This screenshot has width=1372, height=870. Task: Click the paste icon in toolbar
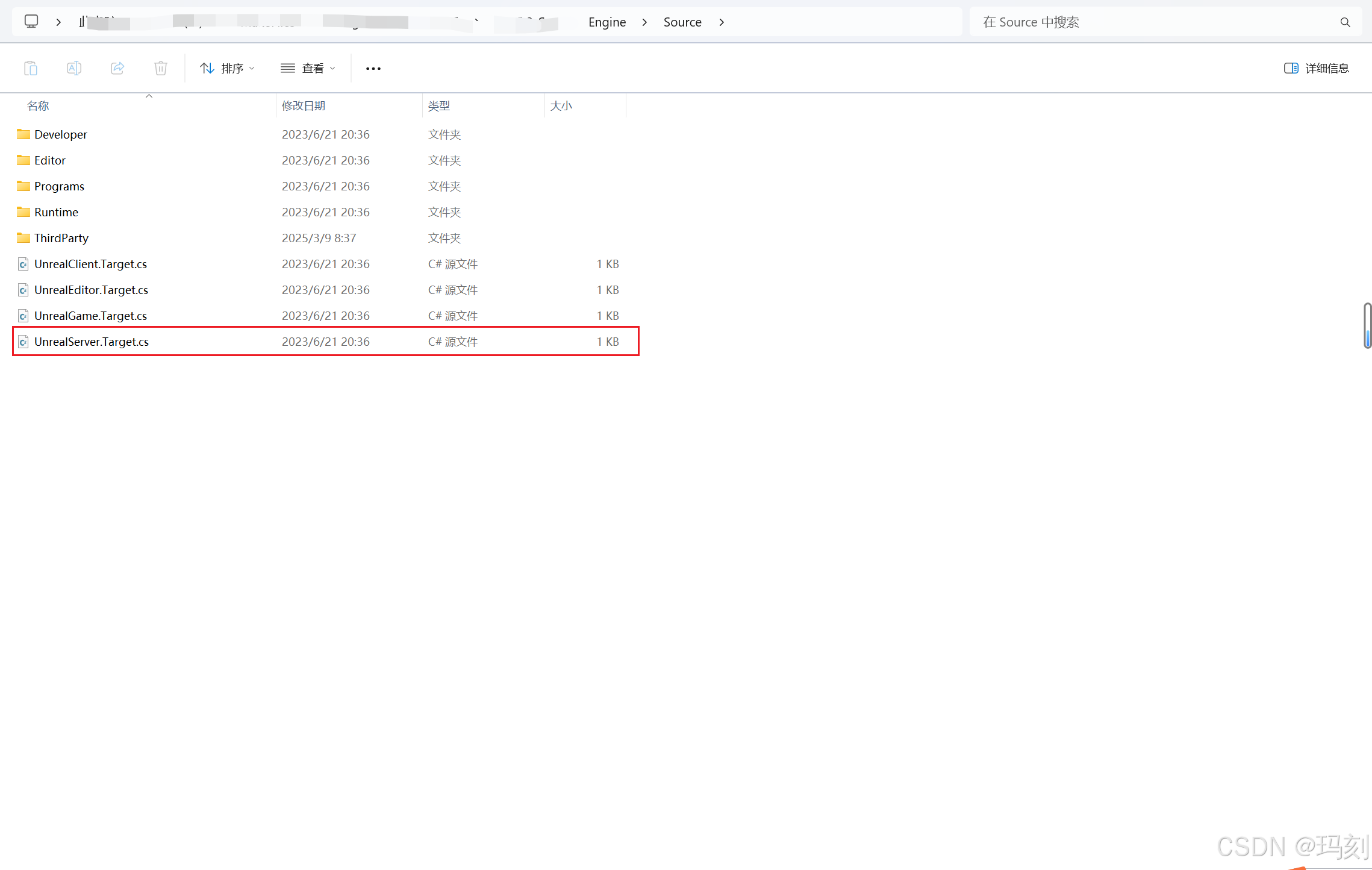pyautogui.click(x=31, y=68)
